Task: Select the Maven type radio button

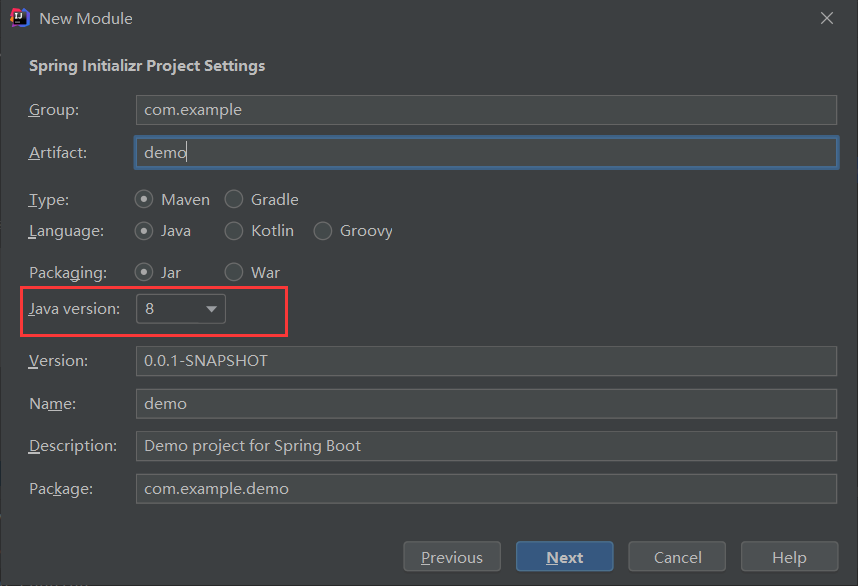Action: pos(144,199)
